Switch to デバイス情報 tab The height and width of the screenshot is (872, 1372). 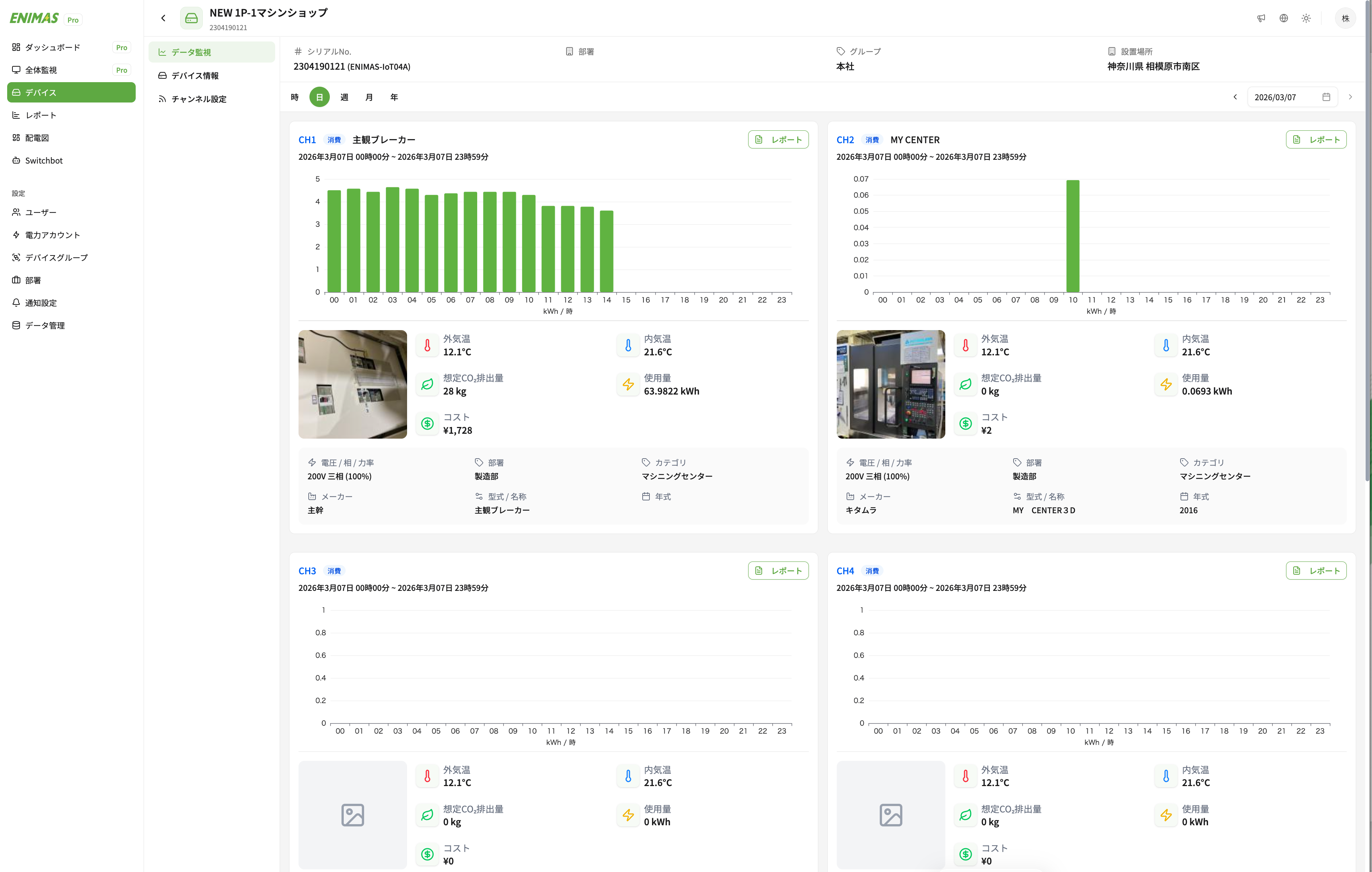(x=211, y=76)
